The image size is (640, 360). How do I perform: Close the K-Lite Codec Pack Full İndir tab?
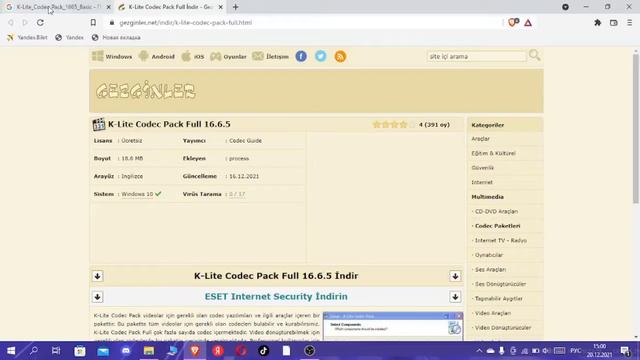[221, 7]
